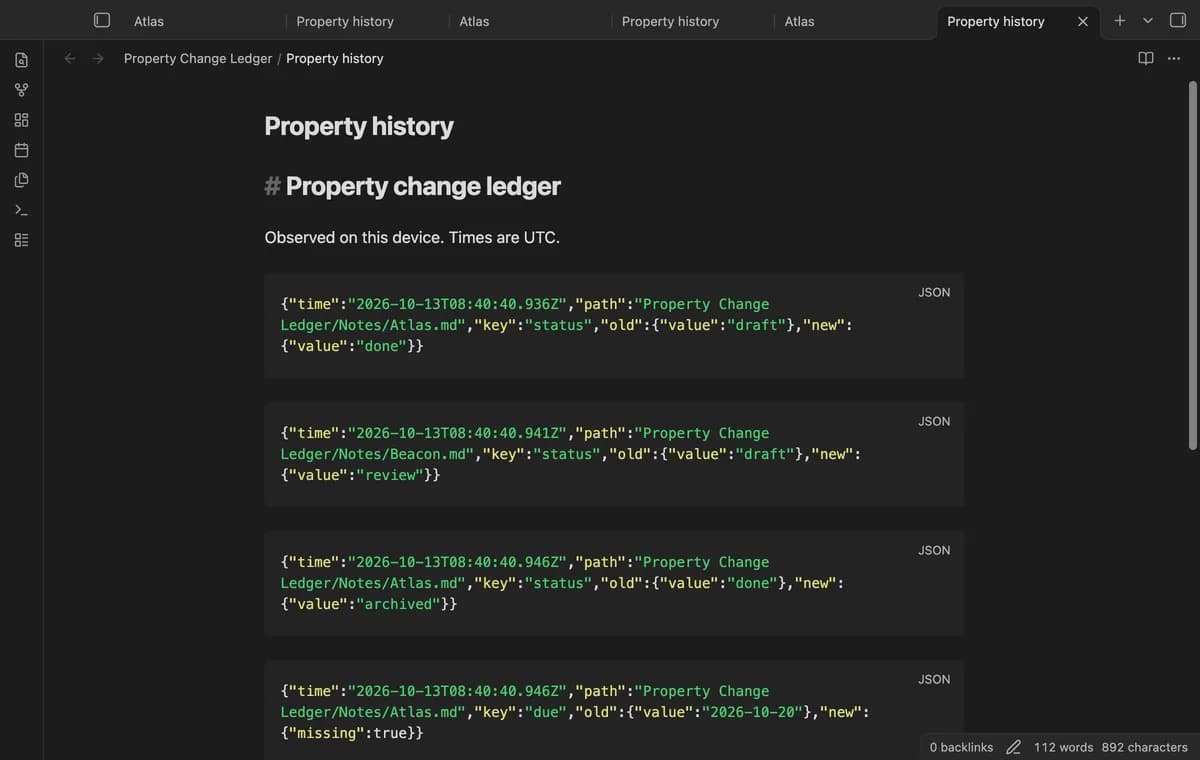Image resolution: width=1200 pixels, height=760 pixels.
Task: Click the Property history breadcrumb
Action: (x=335, y=58)
